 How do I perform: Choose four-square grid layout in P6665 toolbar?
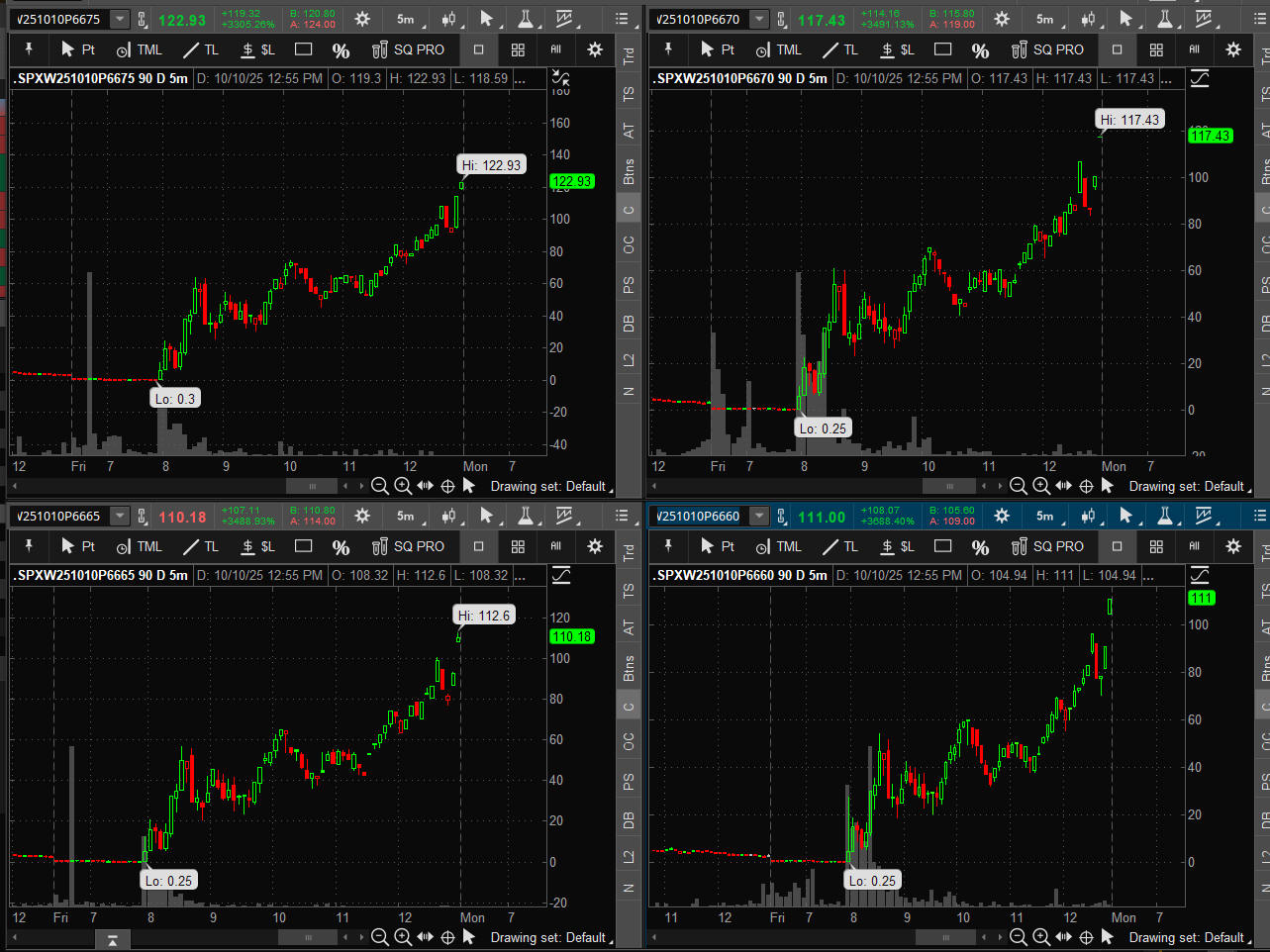[x=518, y=546]
